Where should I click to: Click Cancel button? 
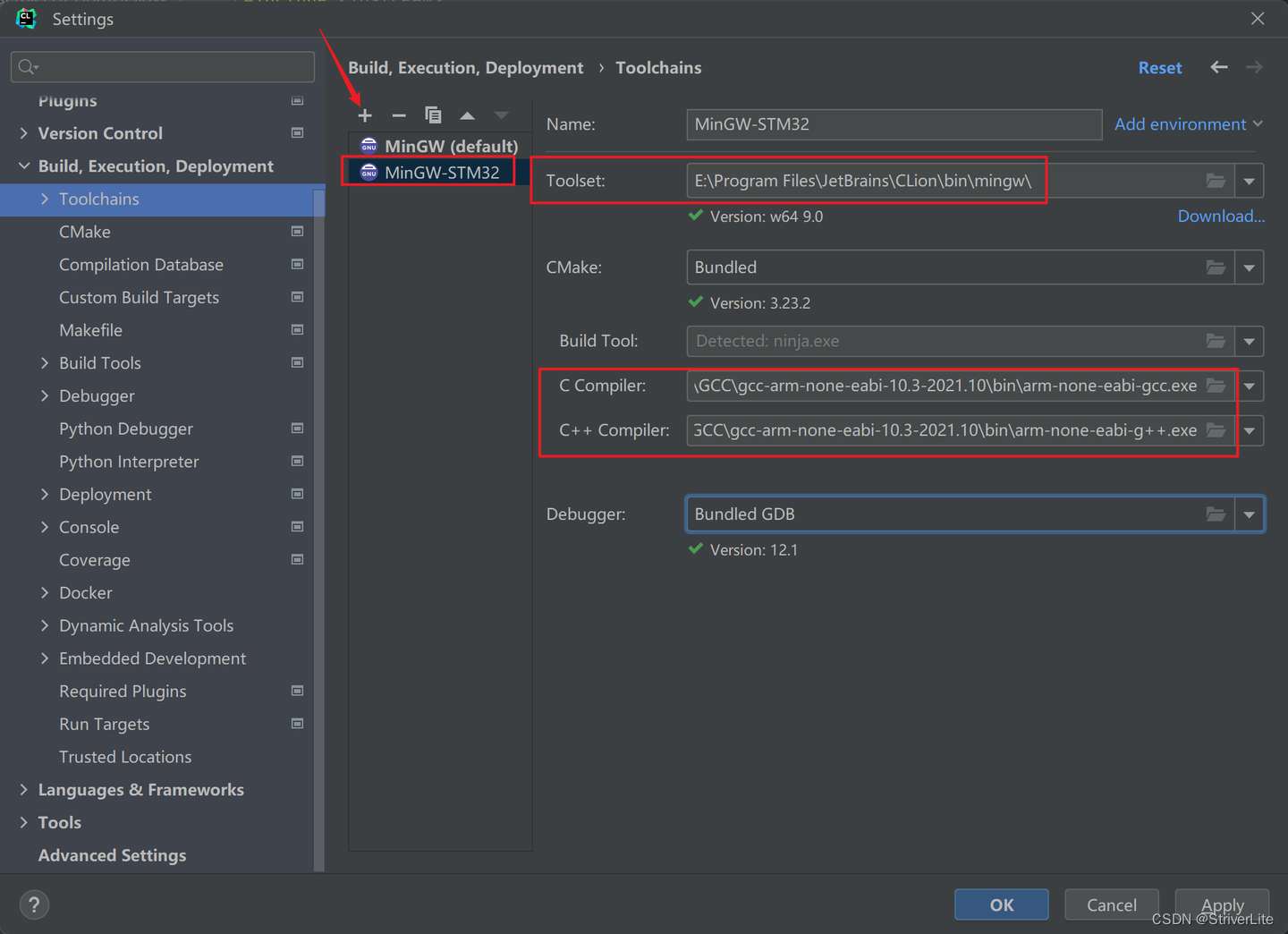1112,904
